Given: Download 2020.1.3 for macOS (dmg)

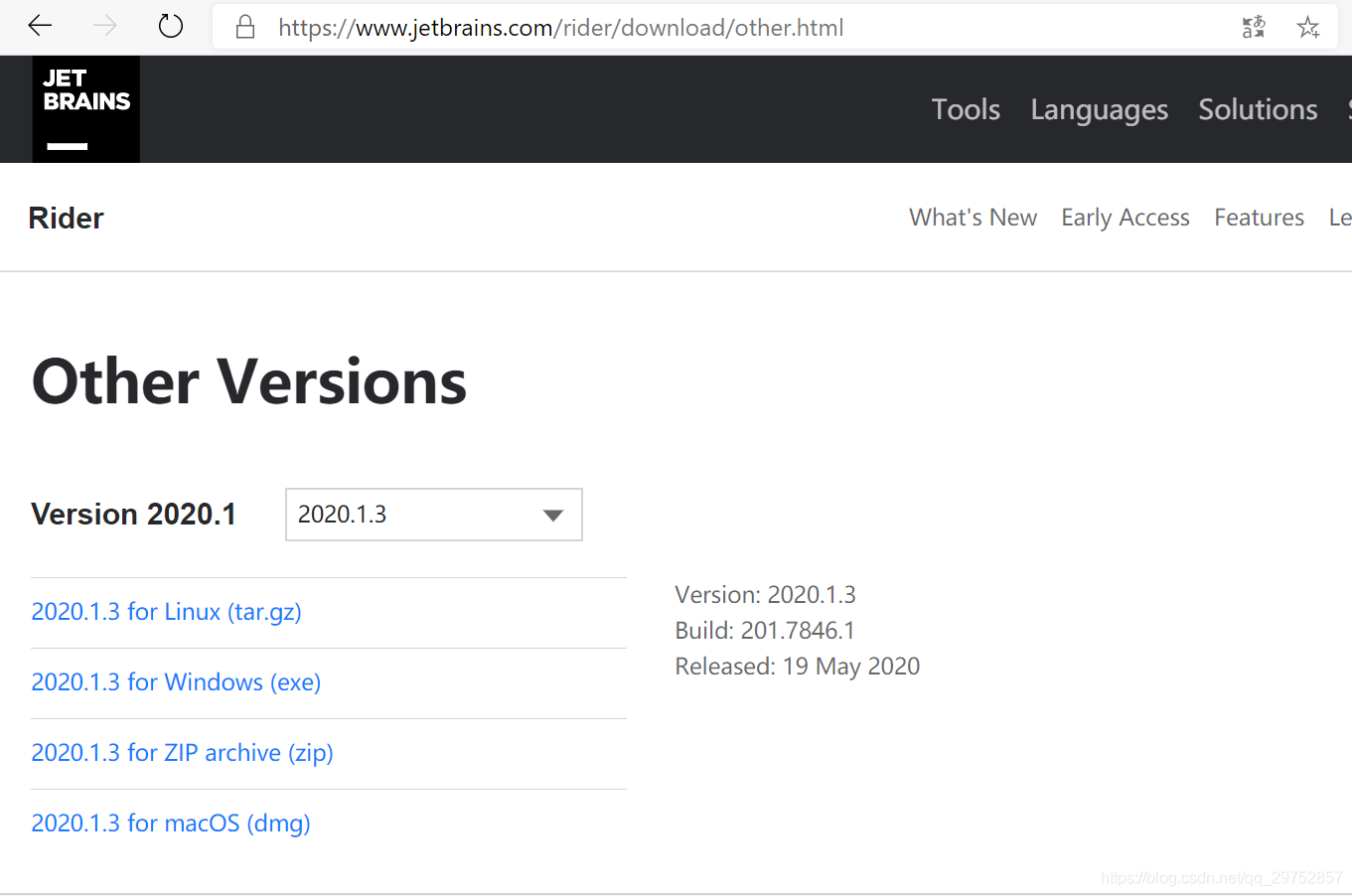Looking at the screenshot, I should (x=171, y=823).
